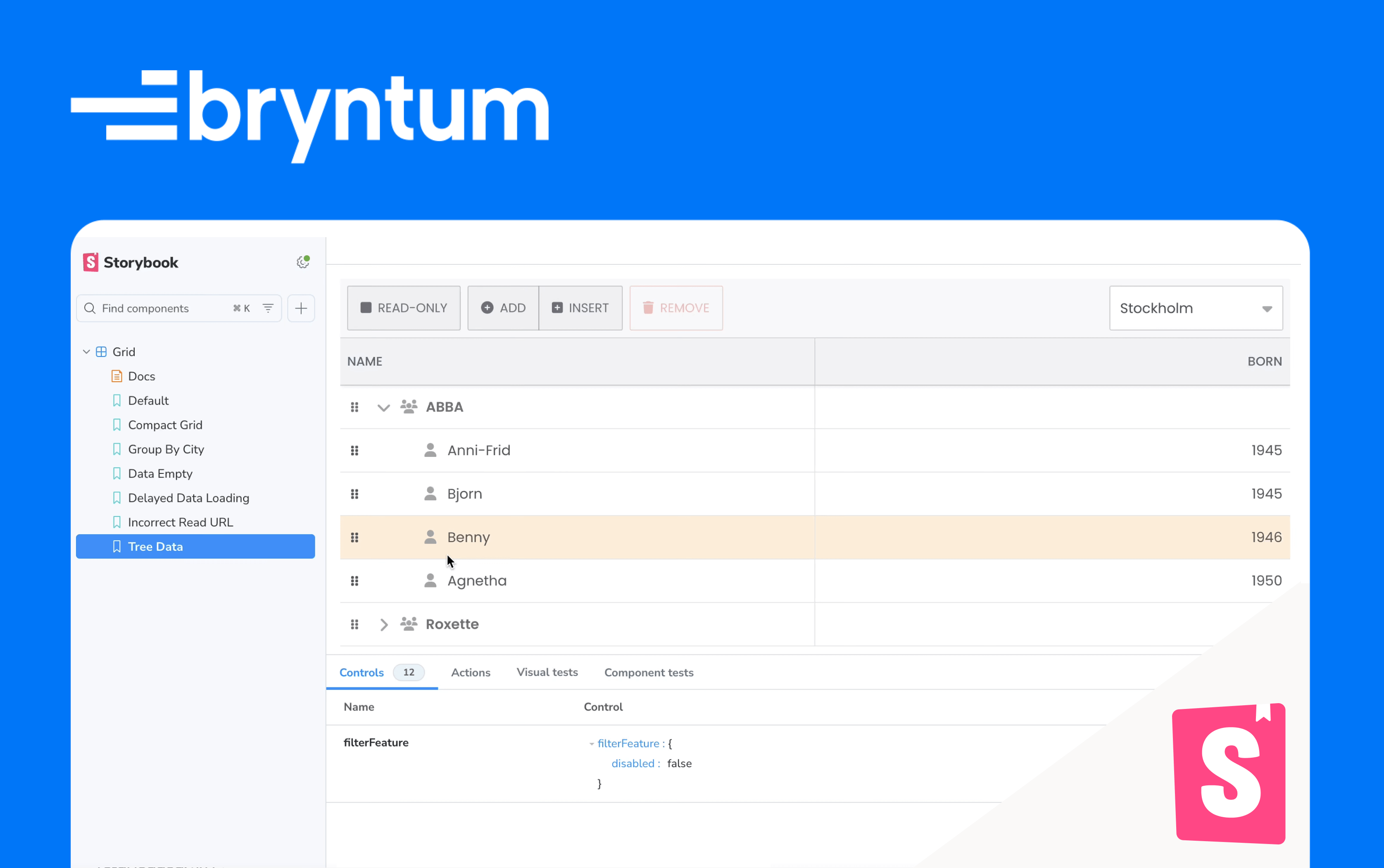Screen dimensions: 1384x868
Task: Click the Grid component icon
Action: coord(101,352)
